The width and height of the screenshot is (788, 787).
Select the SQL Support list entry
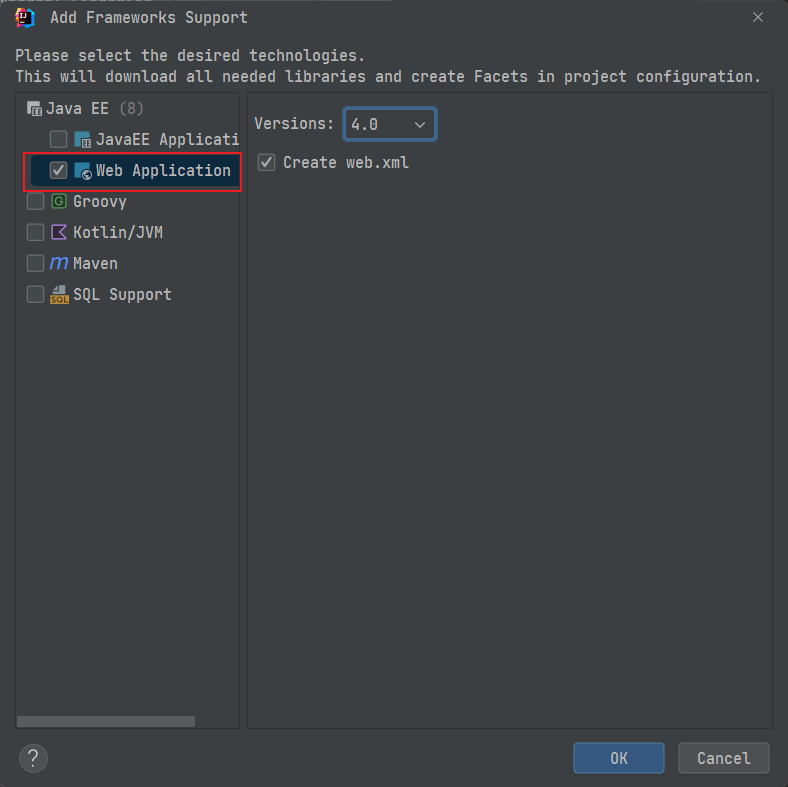click(122, 294)
